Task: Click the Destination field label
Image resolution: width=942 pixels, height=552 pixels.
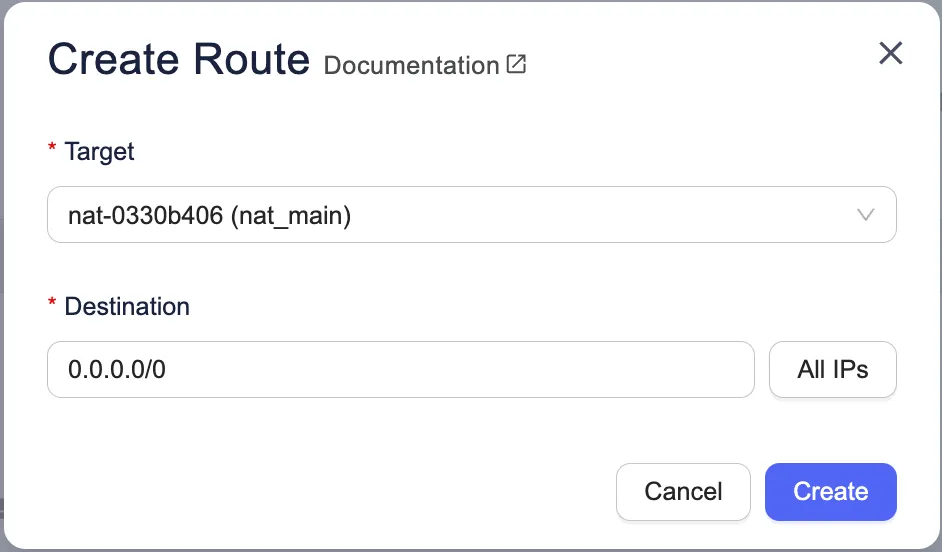Action: tap(127, 306)
